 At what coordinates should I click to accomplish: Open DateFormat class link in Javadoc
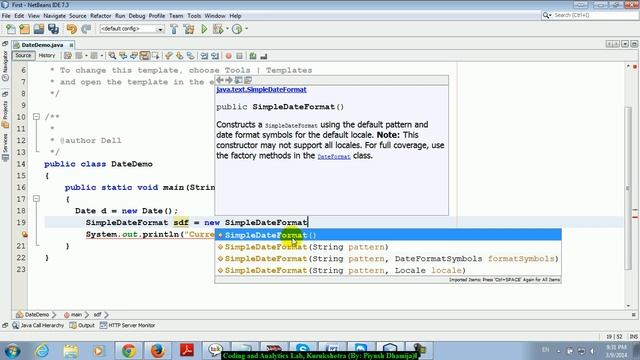334,156
